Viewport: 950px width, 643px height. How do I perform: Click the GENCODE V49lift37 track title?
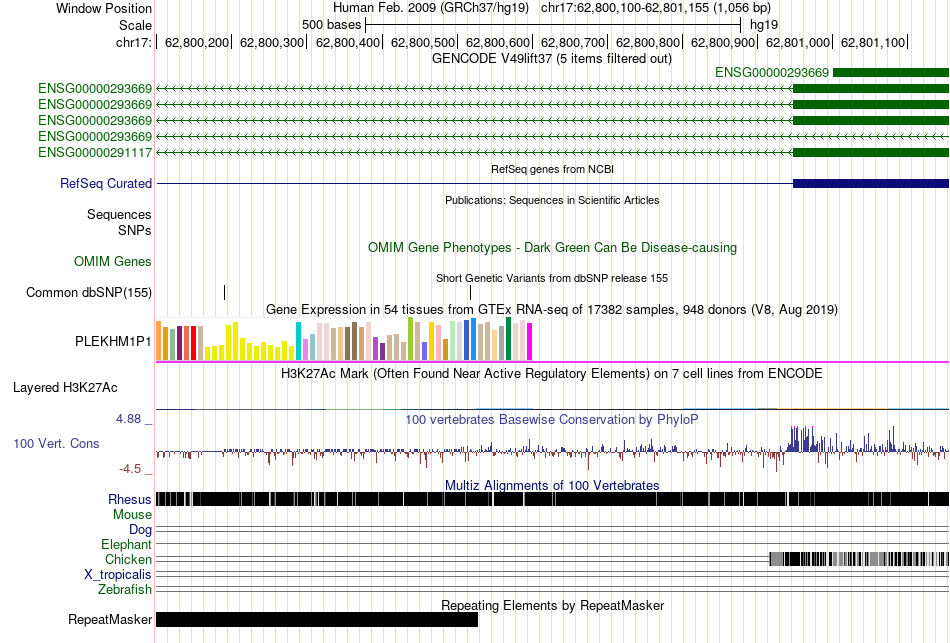tap(552, 59)
